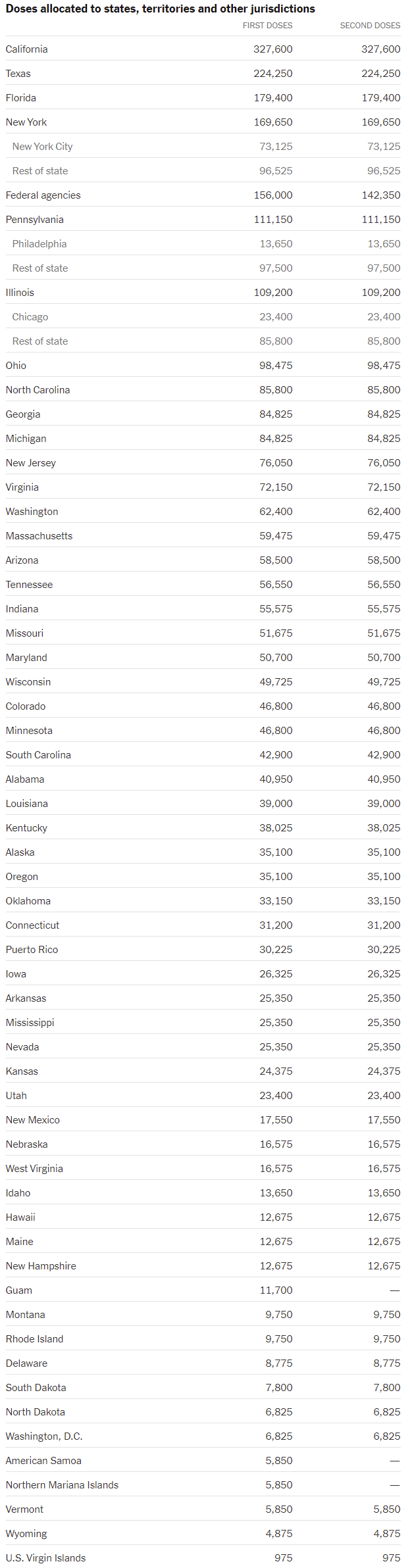The width and height of the screenshot is (410, 1568).
Task: Select Federal agencies second doses 142,350
Action: point(380,195)
